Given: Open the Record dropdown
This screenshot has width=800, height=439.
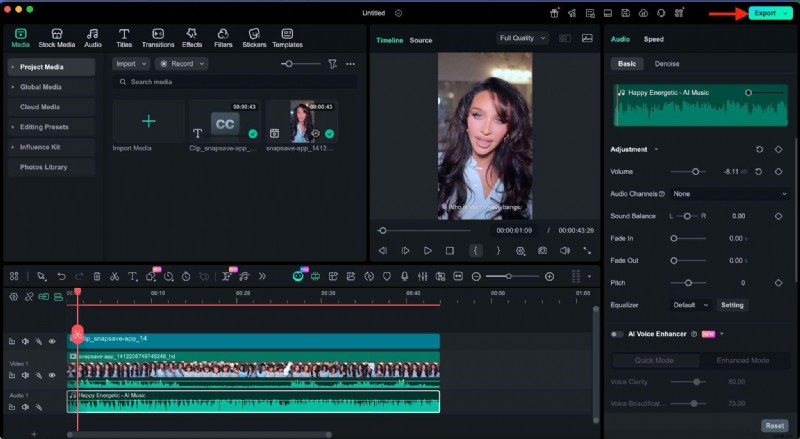Looking at the screenshot, I should [x=182, y=64].
